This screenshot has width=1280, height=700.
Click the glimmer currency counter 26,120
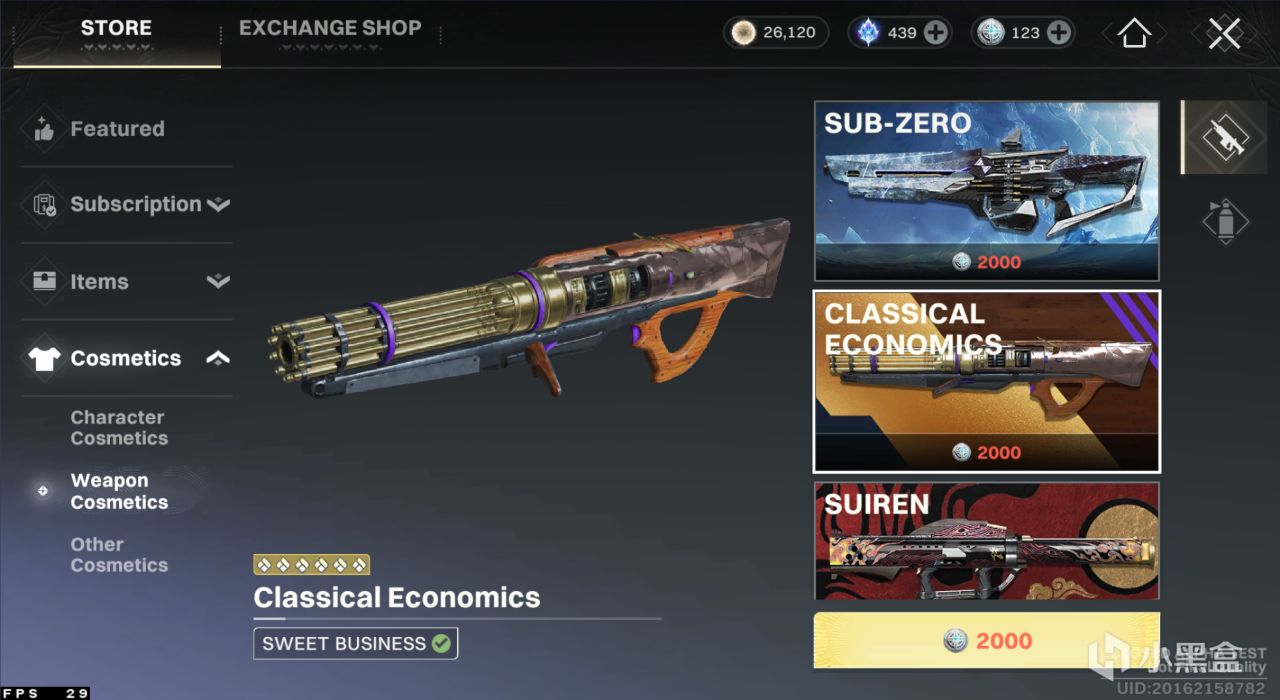776,32
